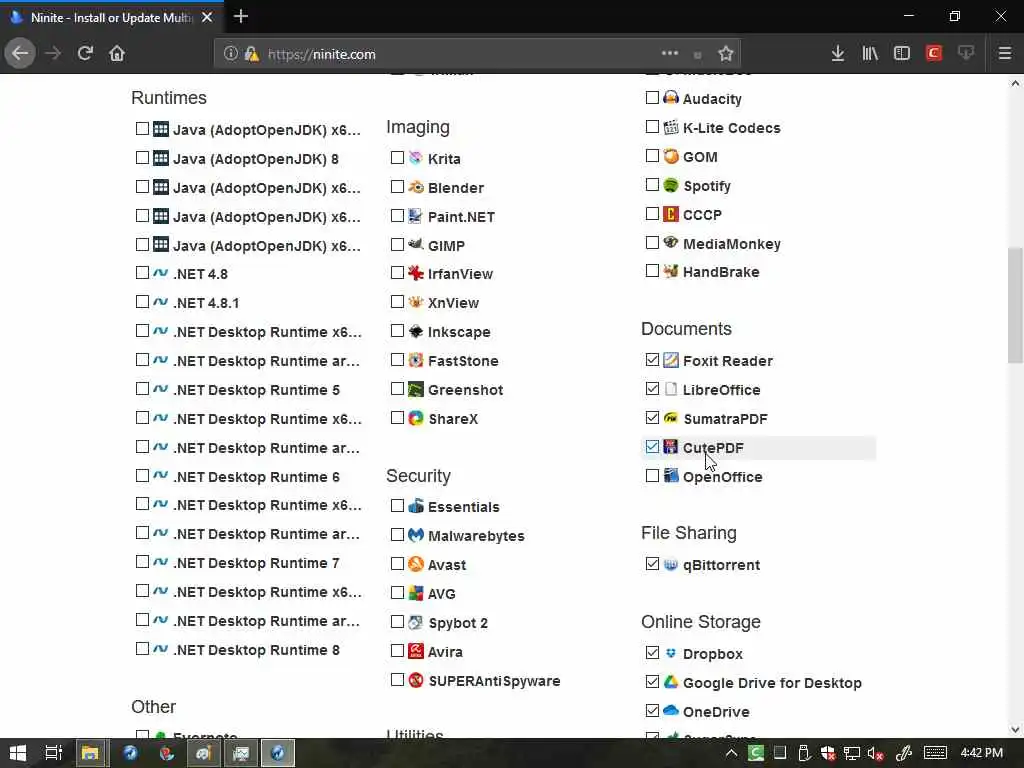The width and height of the screenshot is (1024, 768).
Task: Click the Foxit Reader icon
Action: click(671, 360)
